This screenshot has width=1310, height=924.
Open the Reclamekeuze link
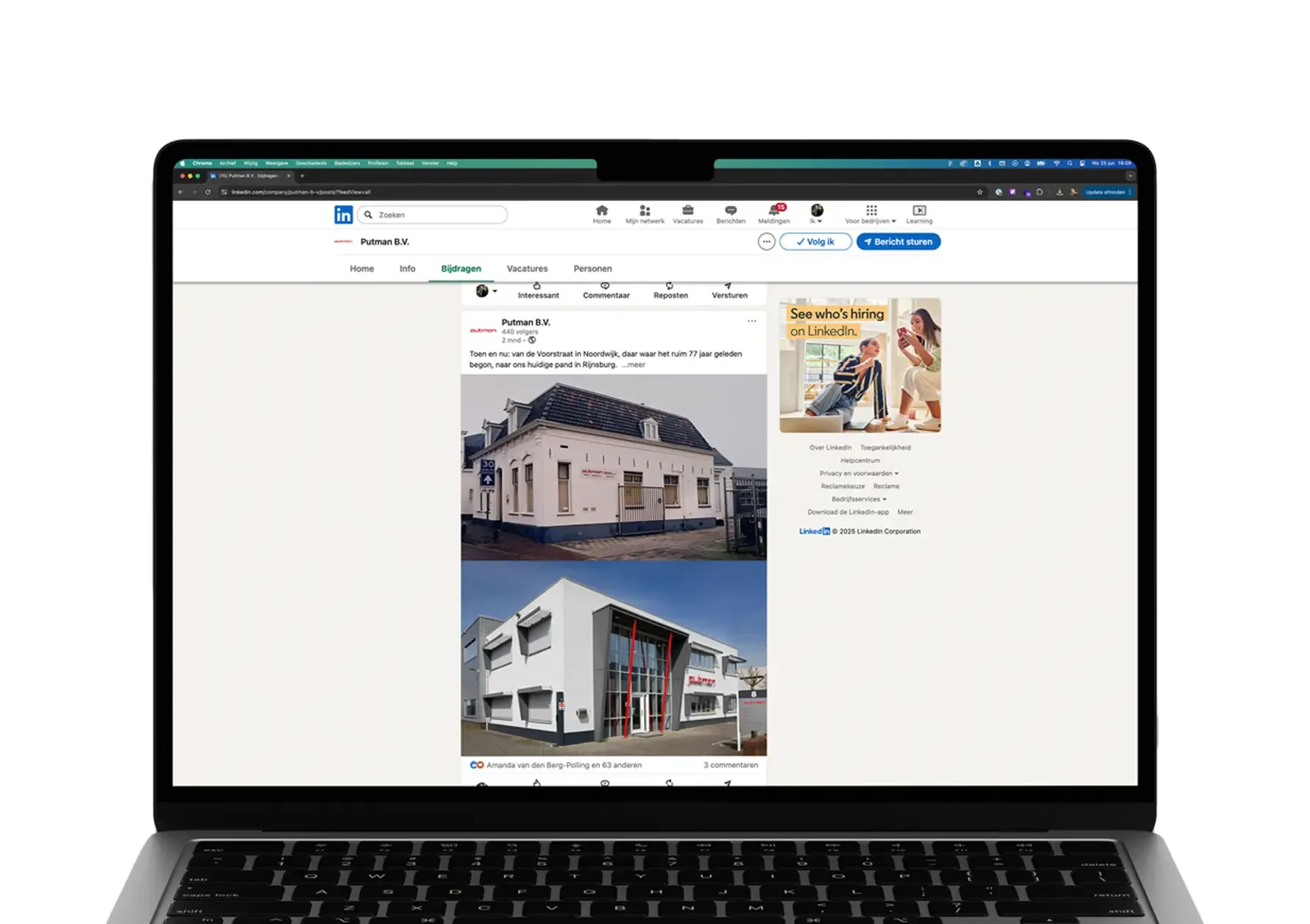(x=843, y=486)
